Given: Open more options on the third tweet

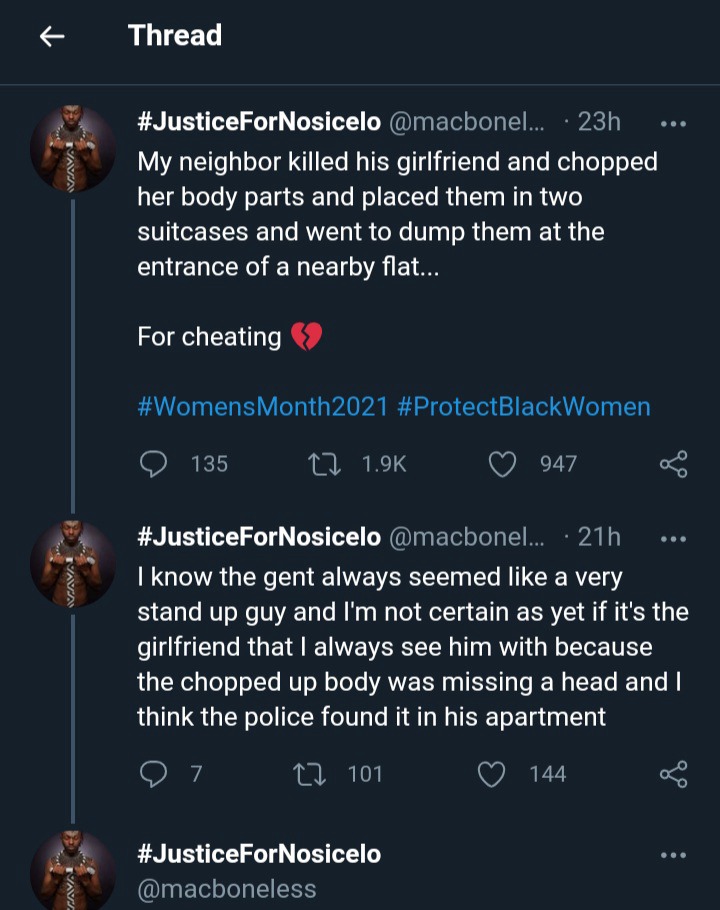Looking at the screenshot, I should (x=674, y=855).
